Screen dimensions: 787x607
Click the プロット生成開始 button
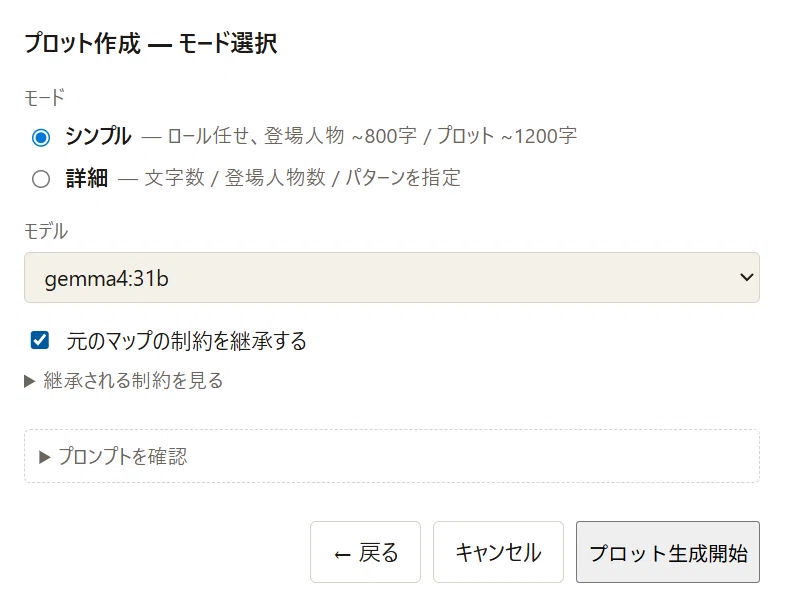click(668, 552)
